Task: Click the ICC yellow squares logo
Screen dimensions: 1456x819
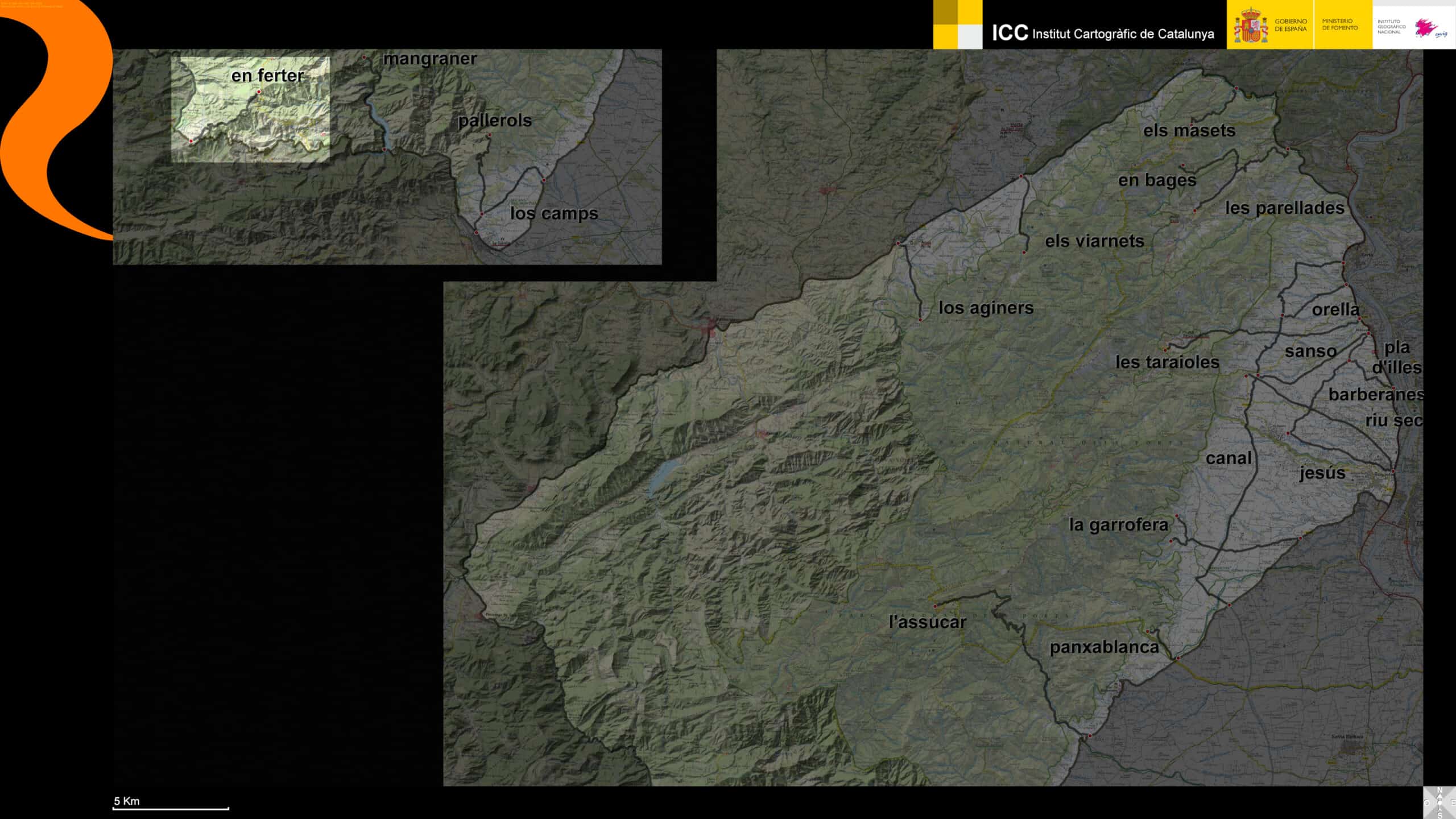Action: click(957, 24)
